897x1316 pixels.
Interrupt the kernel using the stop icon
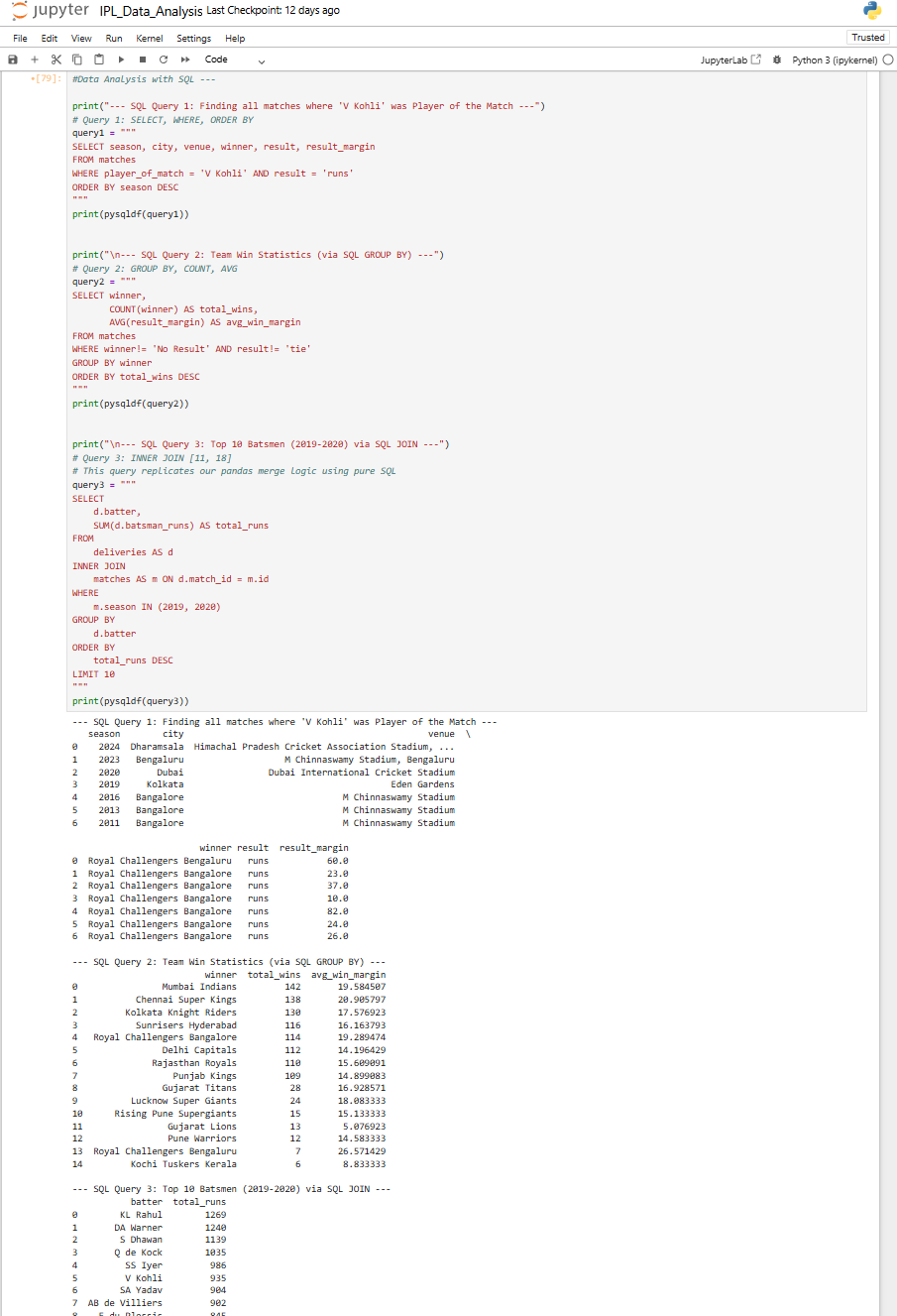[142, 59]
